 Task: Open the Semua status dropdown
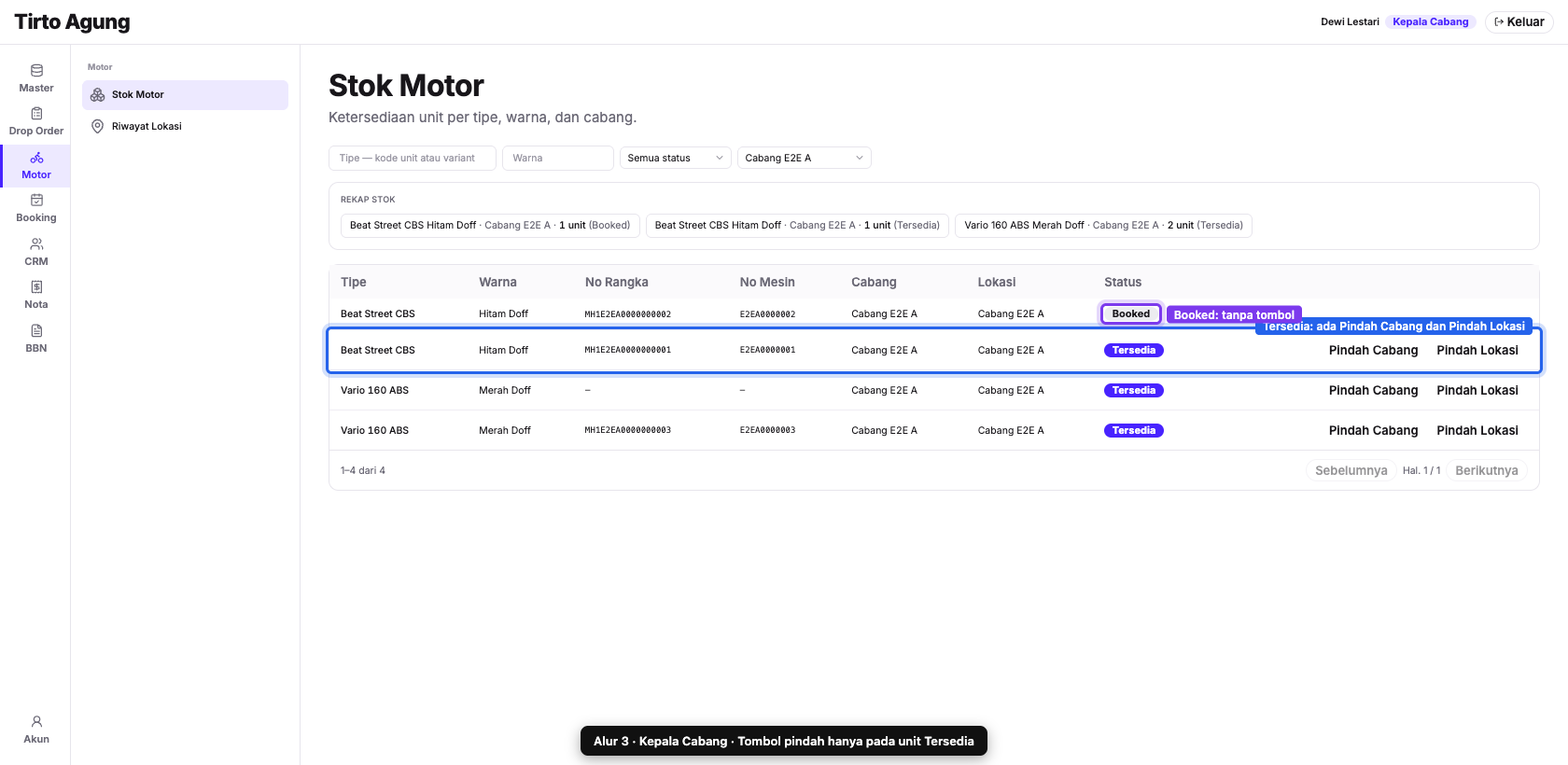676,158
